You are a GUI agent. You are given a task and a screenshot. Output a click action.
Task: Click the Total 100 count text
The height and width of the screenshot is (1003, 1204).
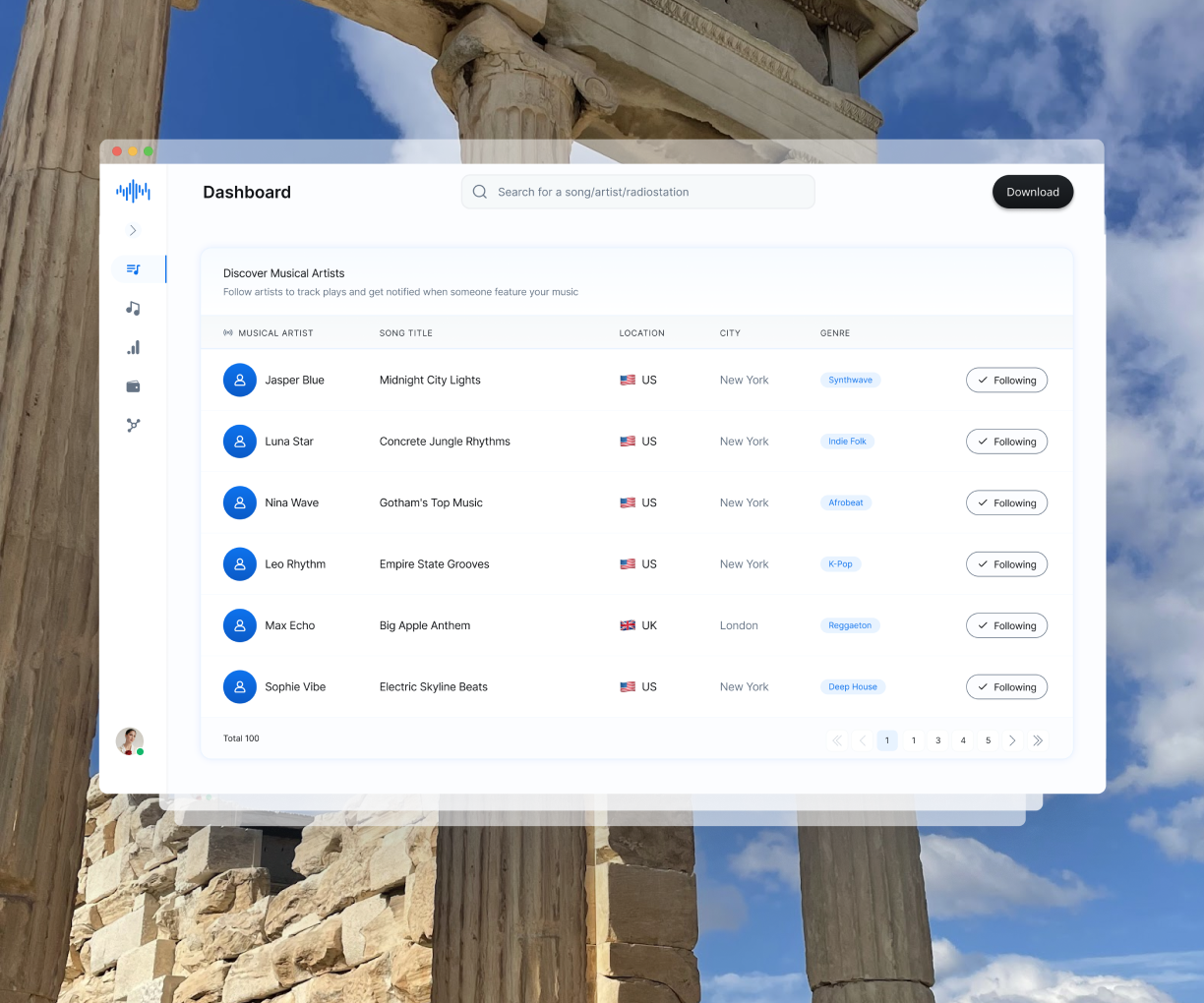point(241,738)
